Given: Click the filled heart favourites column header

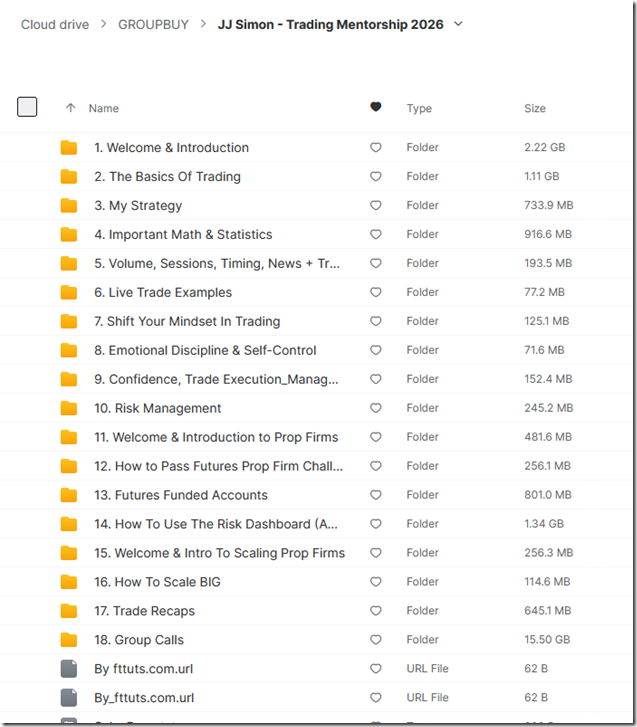Looking at the screenshot, I should point(376,107).
